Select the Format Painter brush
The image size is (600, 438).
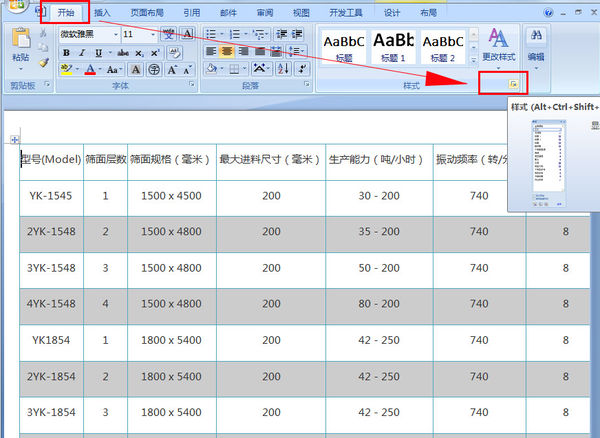pos(44,62)
